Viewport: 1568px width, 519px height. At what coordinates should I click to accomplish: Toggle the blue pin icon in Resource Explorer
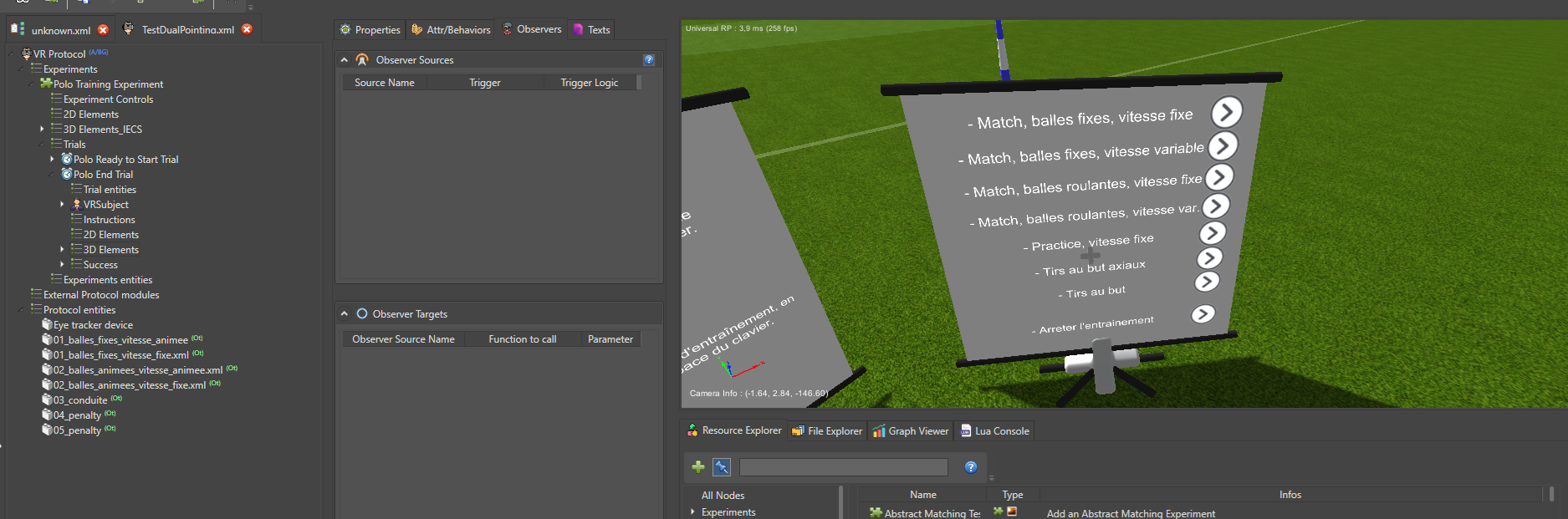[722, 467]
